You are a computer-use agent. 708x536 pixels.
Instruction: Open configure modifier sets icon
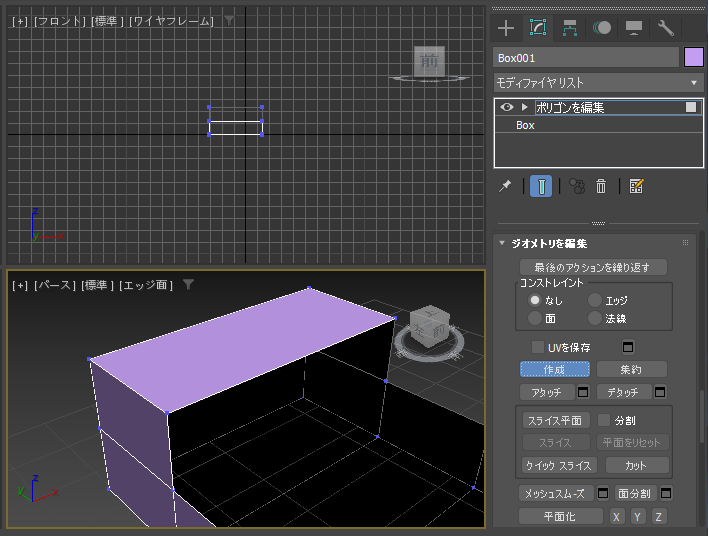pos(636,186)
